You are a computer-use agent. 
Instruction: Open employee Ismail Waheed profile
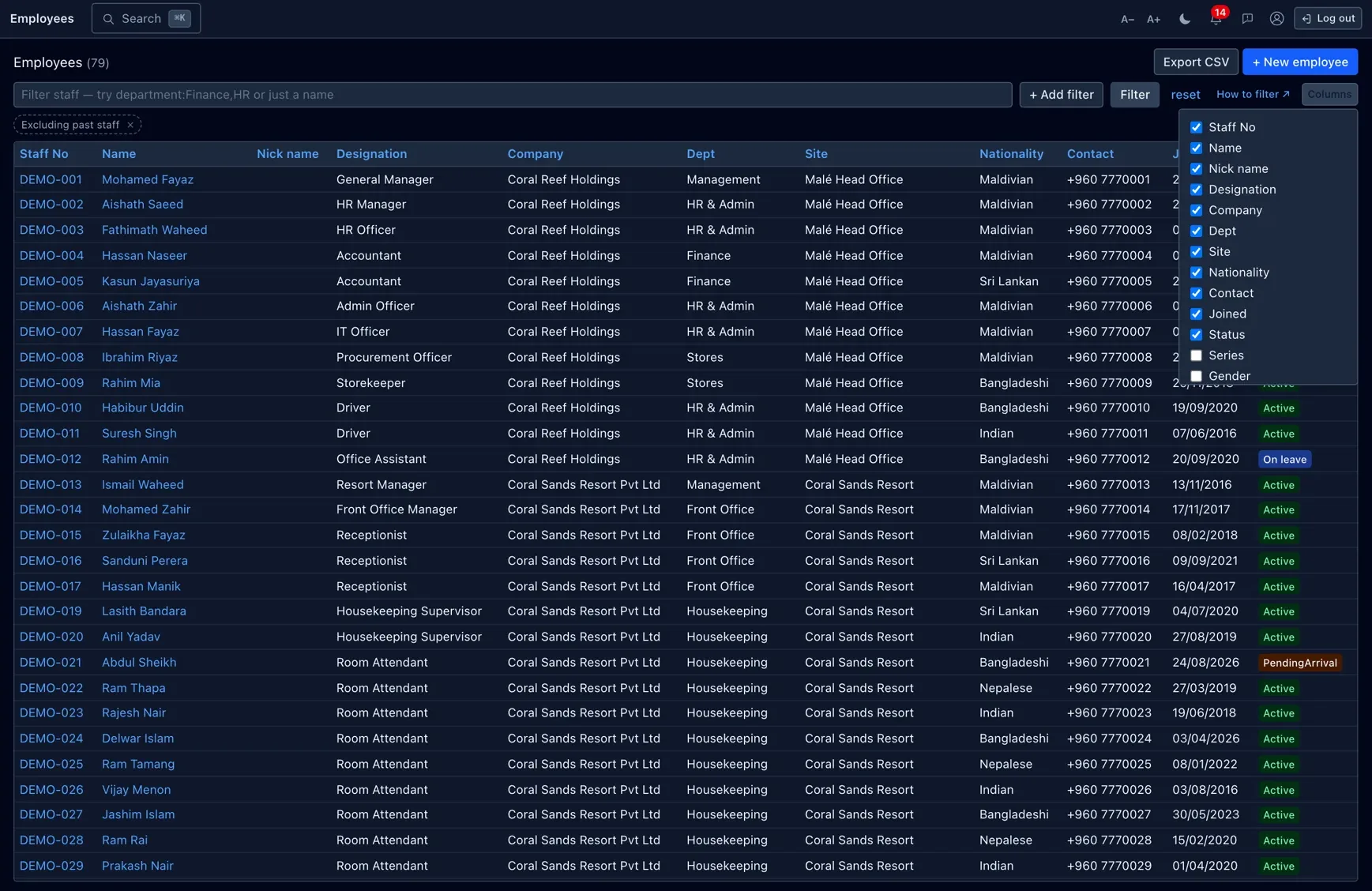(x=143, y=484)
